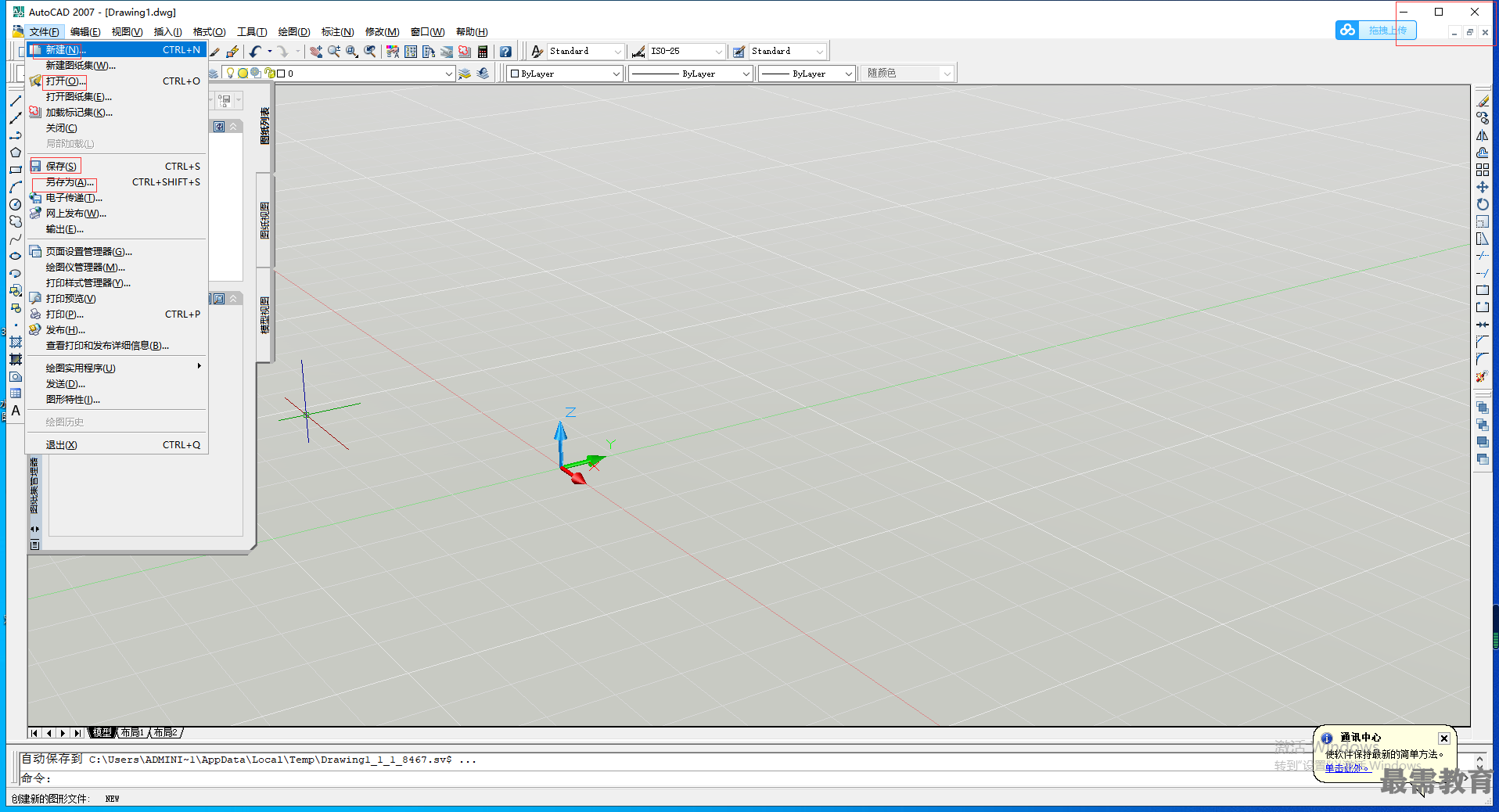Toggle layer 0 on/off lightbulb
Screen dimensions: 1499x812
click(x=231, y=74)
